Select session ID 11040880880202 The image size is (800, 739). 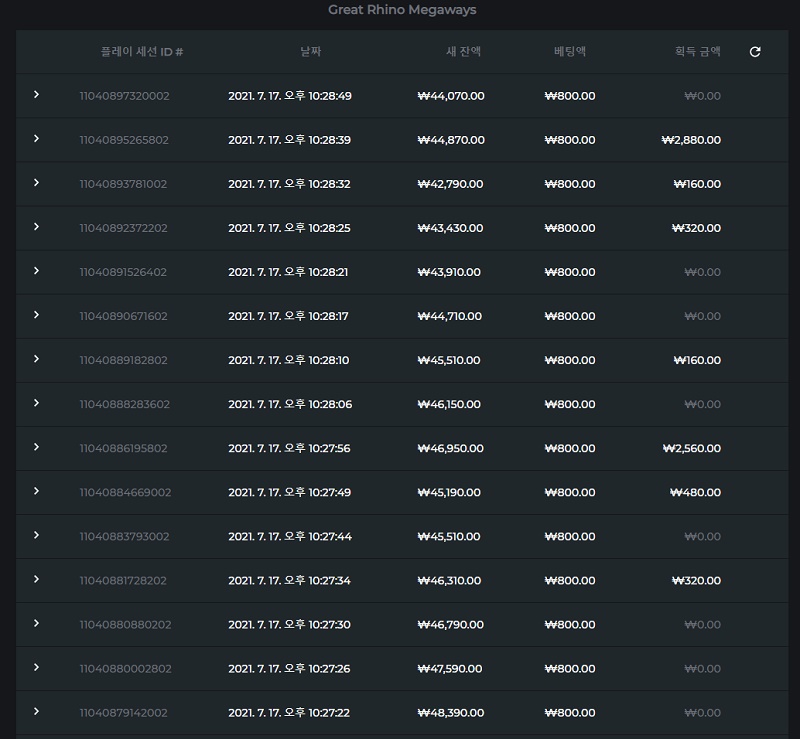125,625
